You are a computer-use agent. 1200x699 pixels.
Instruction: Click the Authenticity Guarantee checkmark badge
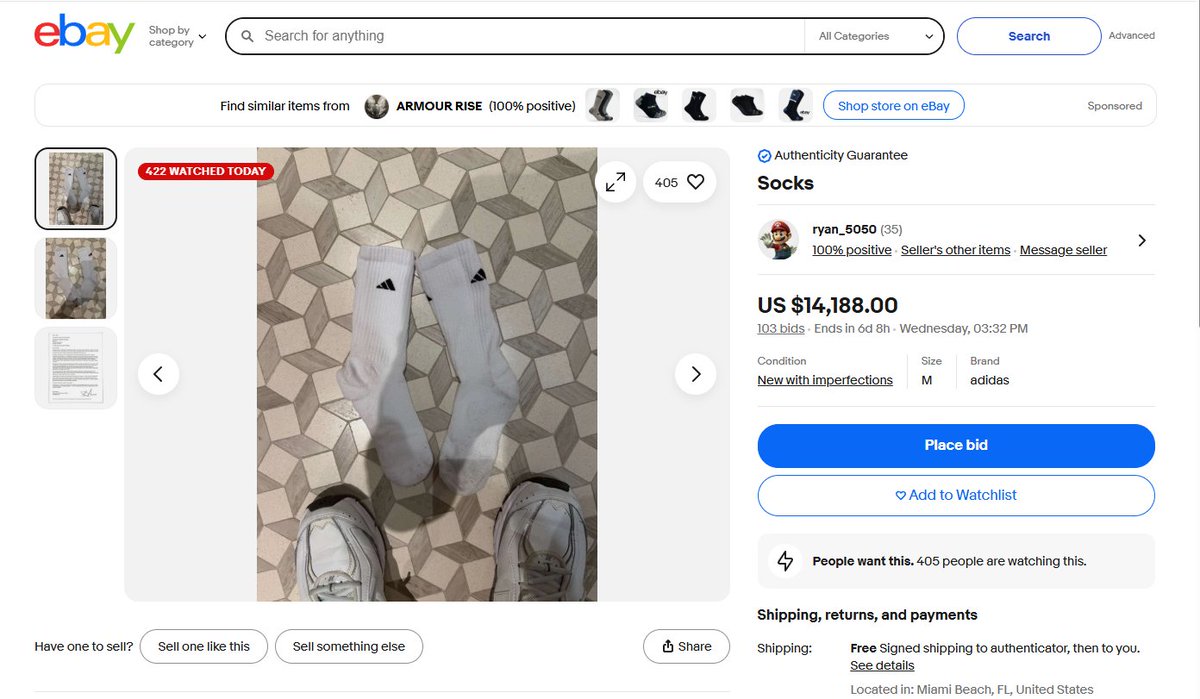[764, 156]
